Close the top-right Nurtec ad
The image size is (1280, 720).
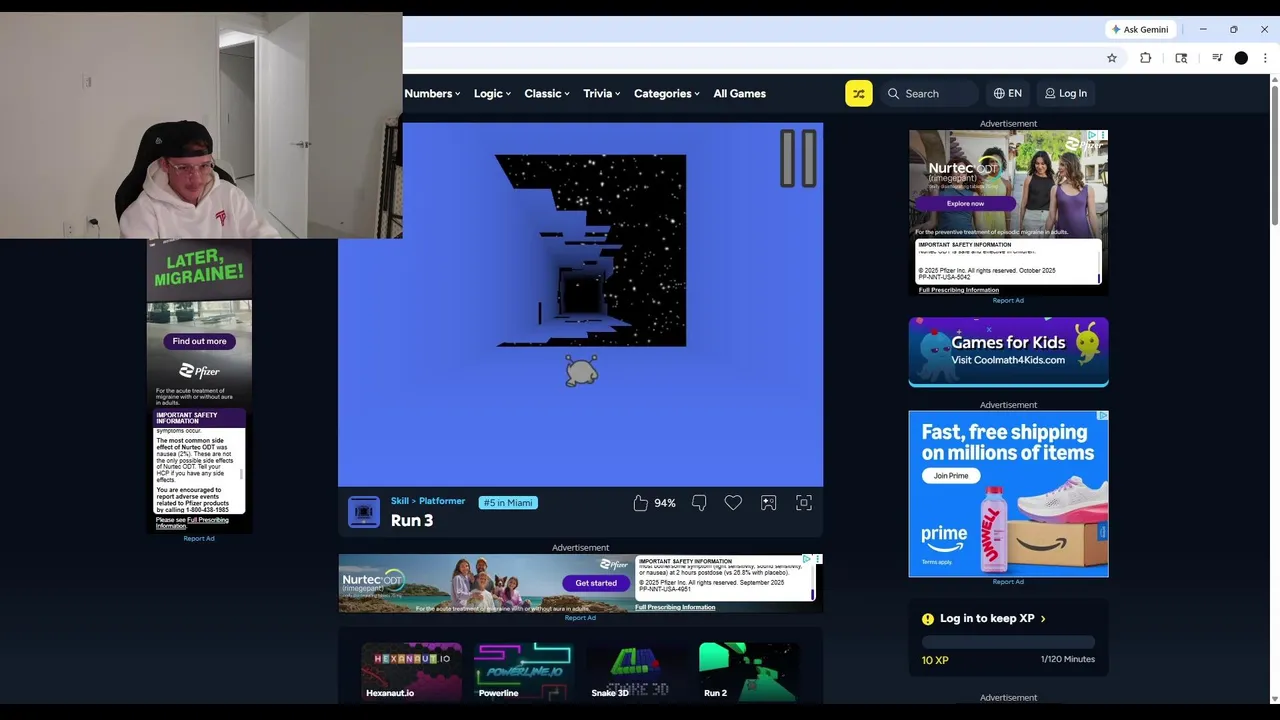tap(1103, 135)
